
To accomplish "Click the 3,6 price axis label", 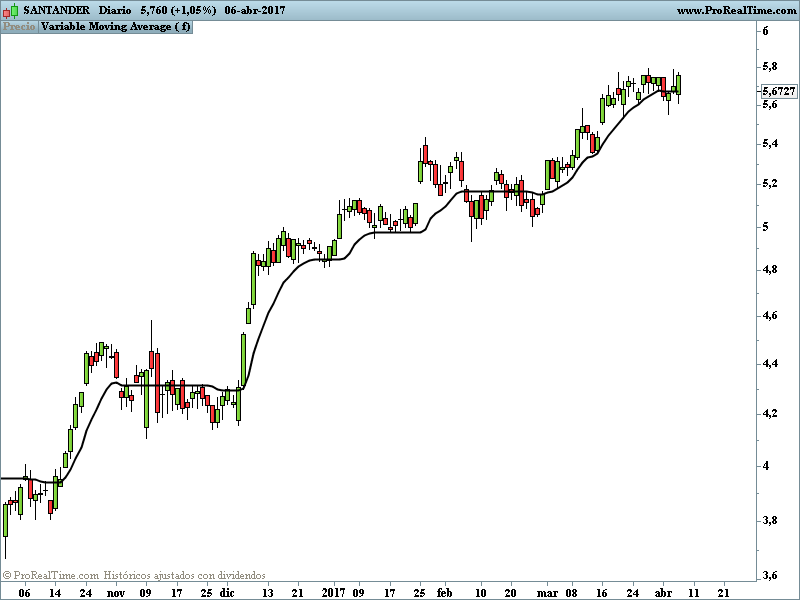I will coord(769,576).
